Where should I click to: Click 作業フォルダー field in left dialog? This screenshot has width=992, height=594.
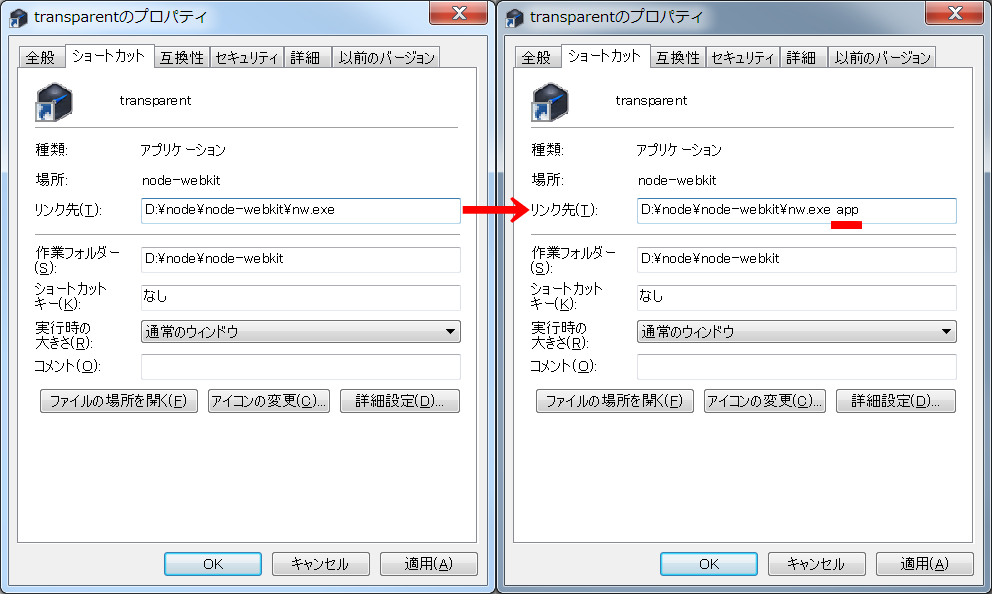300,259
